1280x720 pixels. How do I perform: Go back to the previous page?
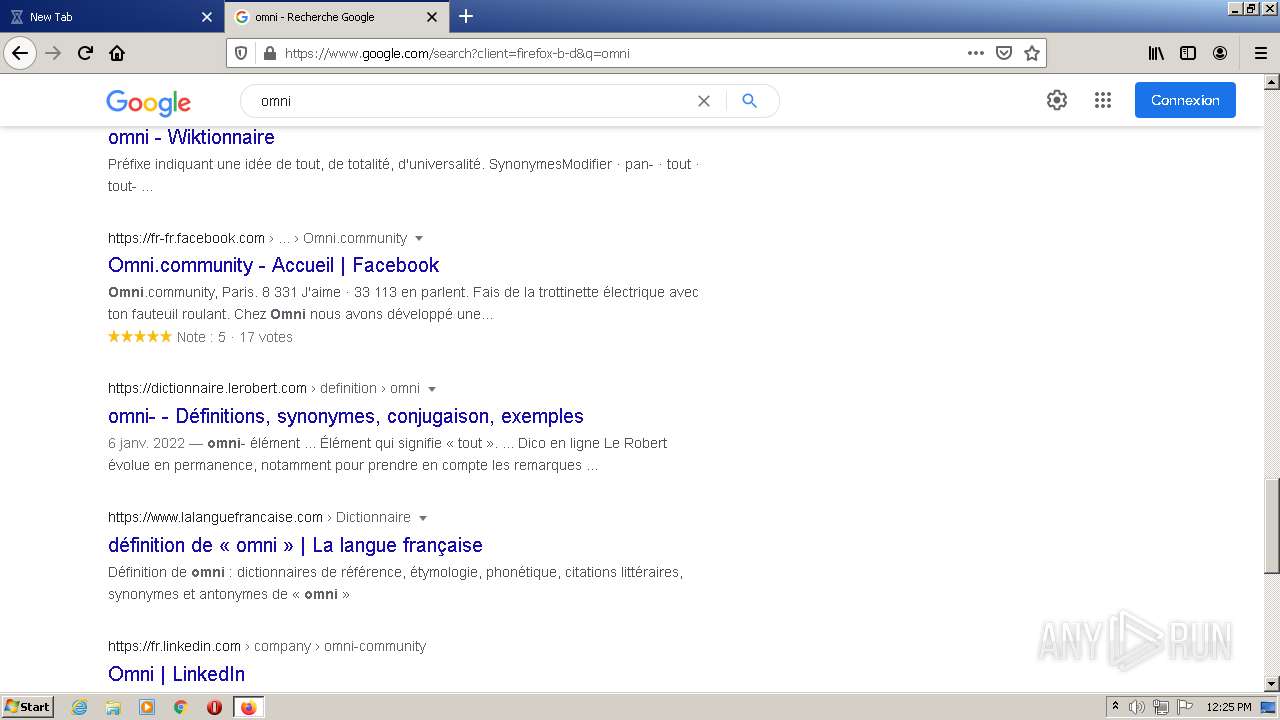pyautogui.click(x=20, y=53)
